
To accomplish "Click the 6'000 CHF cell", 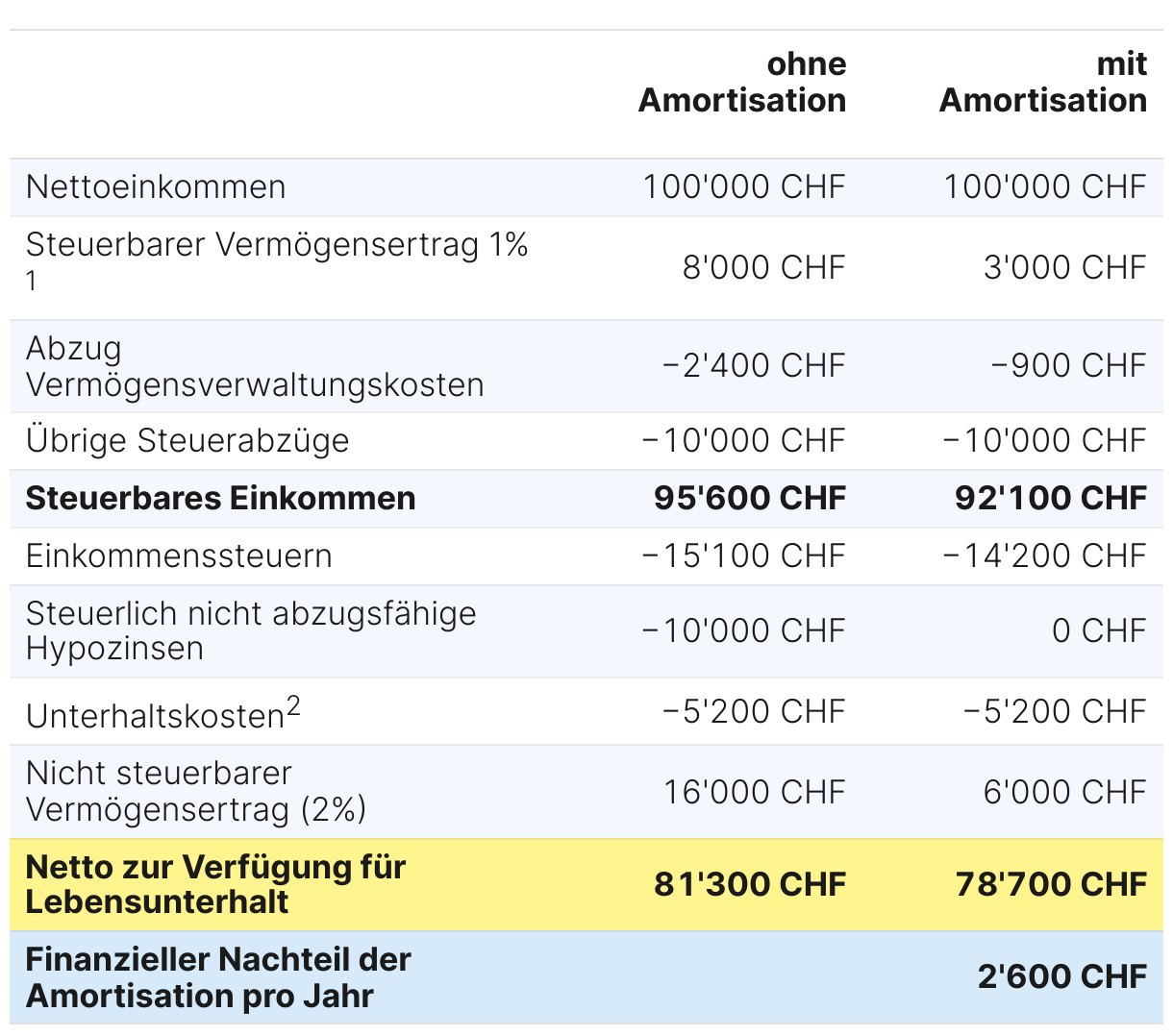I will click(1064, 792).
